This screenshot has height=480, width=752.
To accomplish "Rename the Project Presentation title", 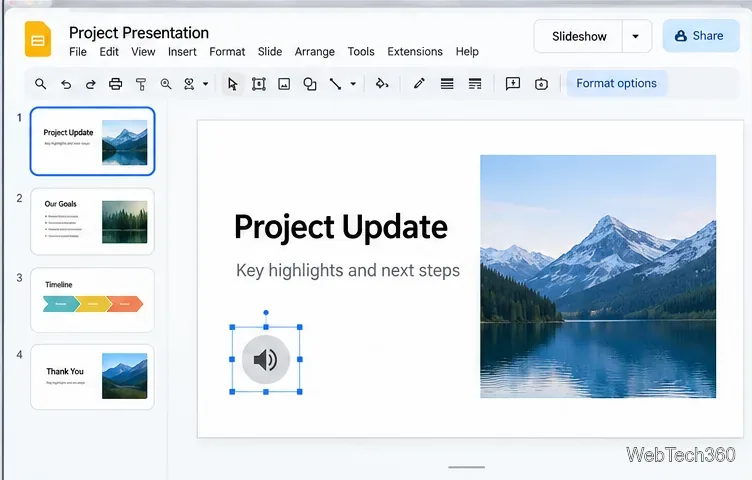I will 139,33.
